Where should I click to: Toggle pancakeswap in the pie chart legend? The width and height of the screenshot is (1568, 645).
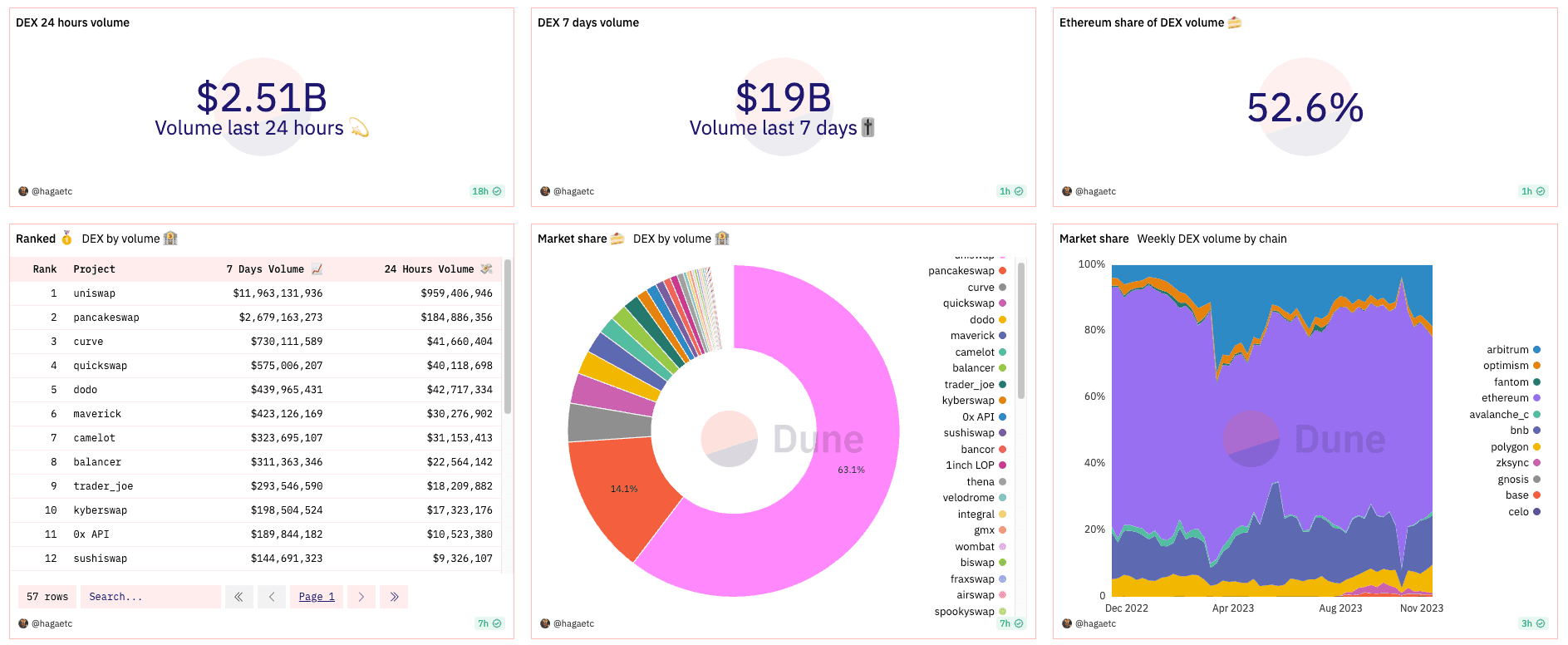[961, 271]
